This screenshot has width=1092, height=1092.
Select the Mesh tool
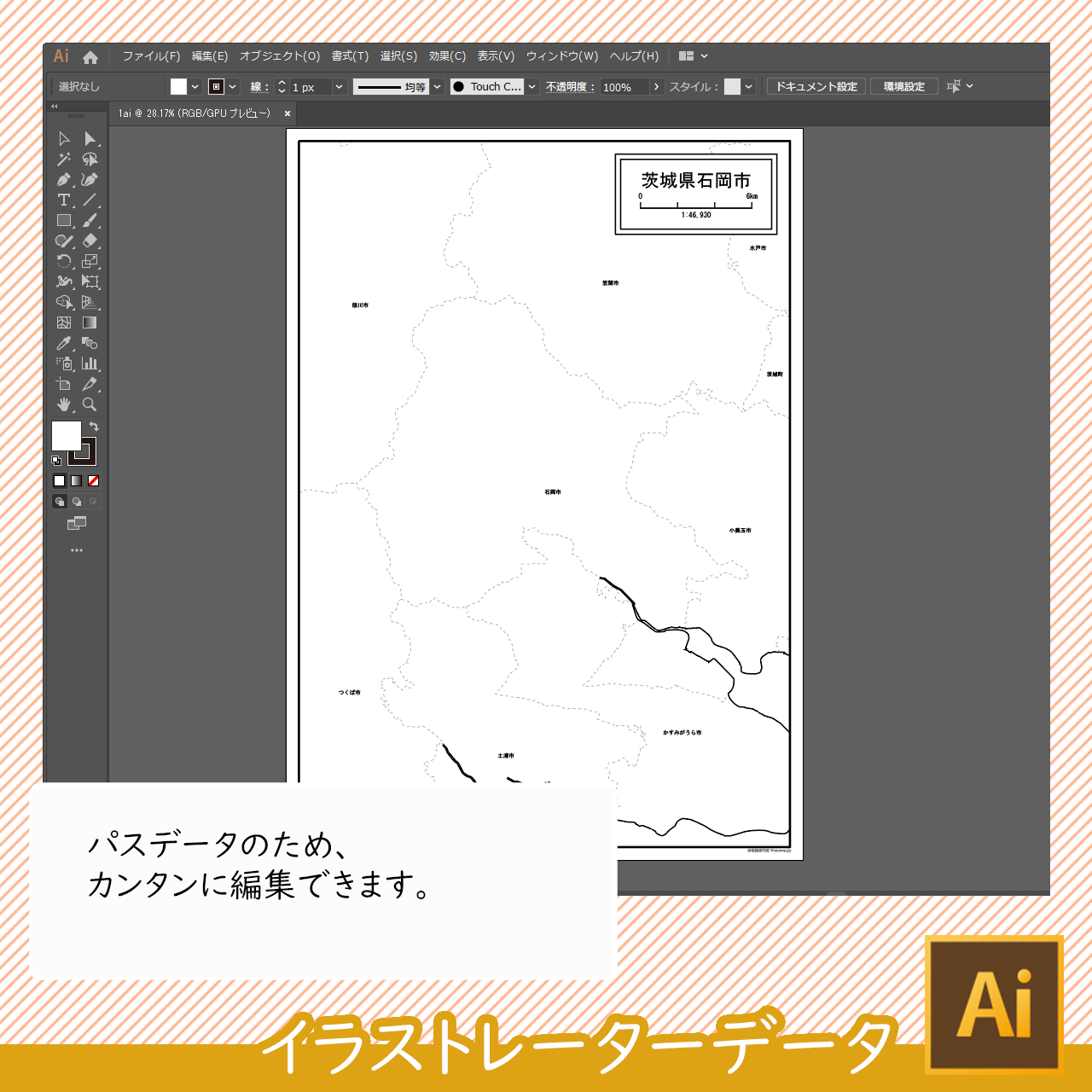[64, 322]
